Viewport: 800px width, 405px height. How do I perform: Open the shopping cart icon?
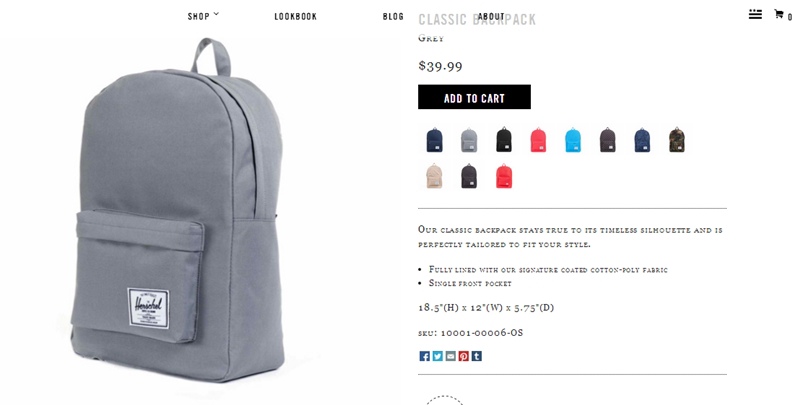(779, 14)
